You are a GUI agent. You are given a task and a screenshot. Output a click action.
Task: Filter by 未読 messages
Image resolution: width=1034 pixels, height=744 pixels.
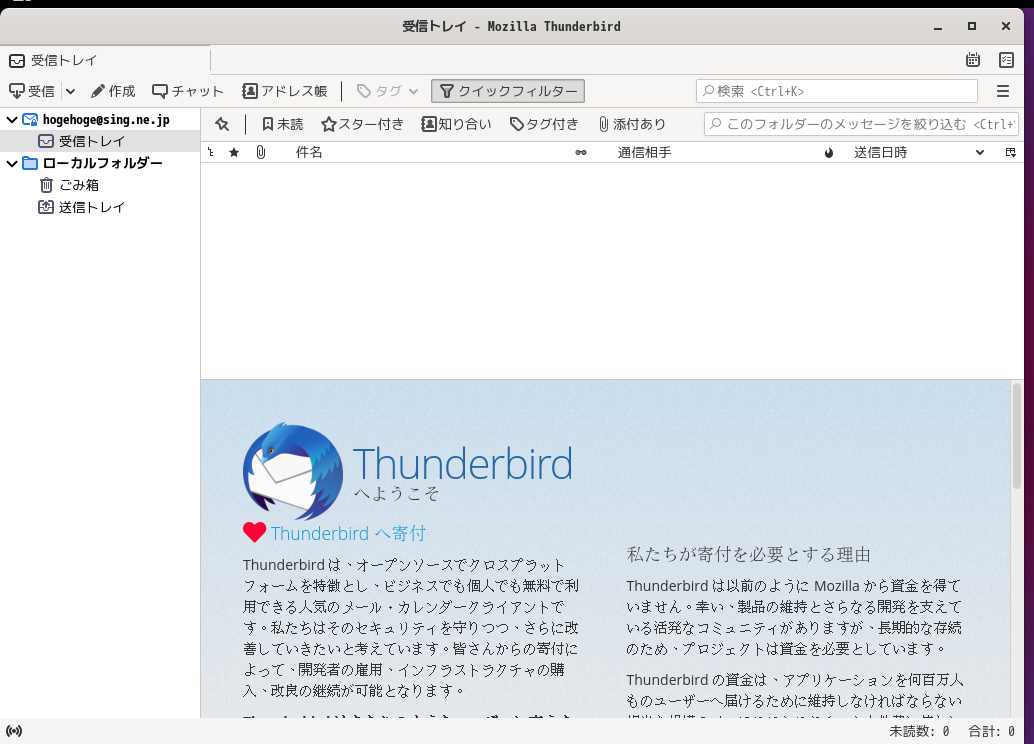(282, 124)
